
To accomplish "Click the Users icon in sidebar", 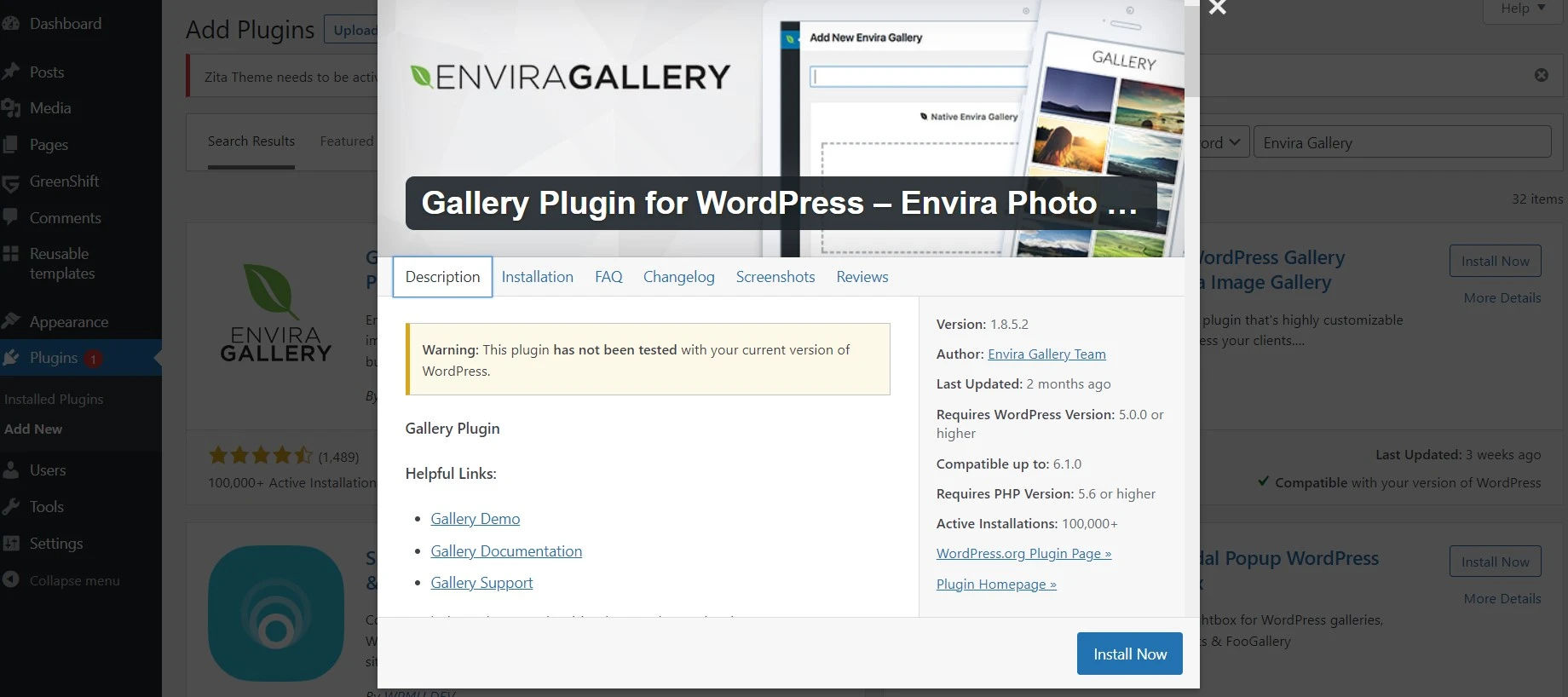I will click(x=10, y=469).
